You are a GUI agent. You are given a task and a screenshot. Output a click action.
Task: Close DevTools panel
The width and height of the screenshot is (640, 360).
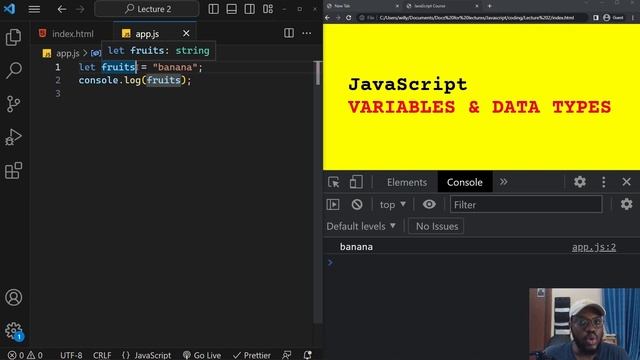coord(627,182)
